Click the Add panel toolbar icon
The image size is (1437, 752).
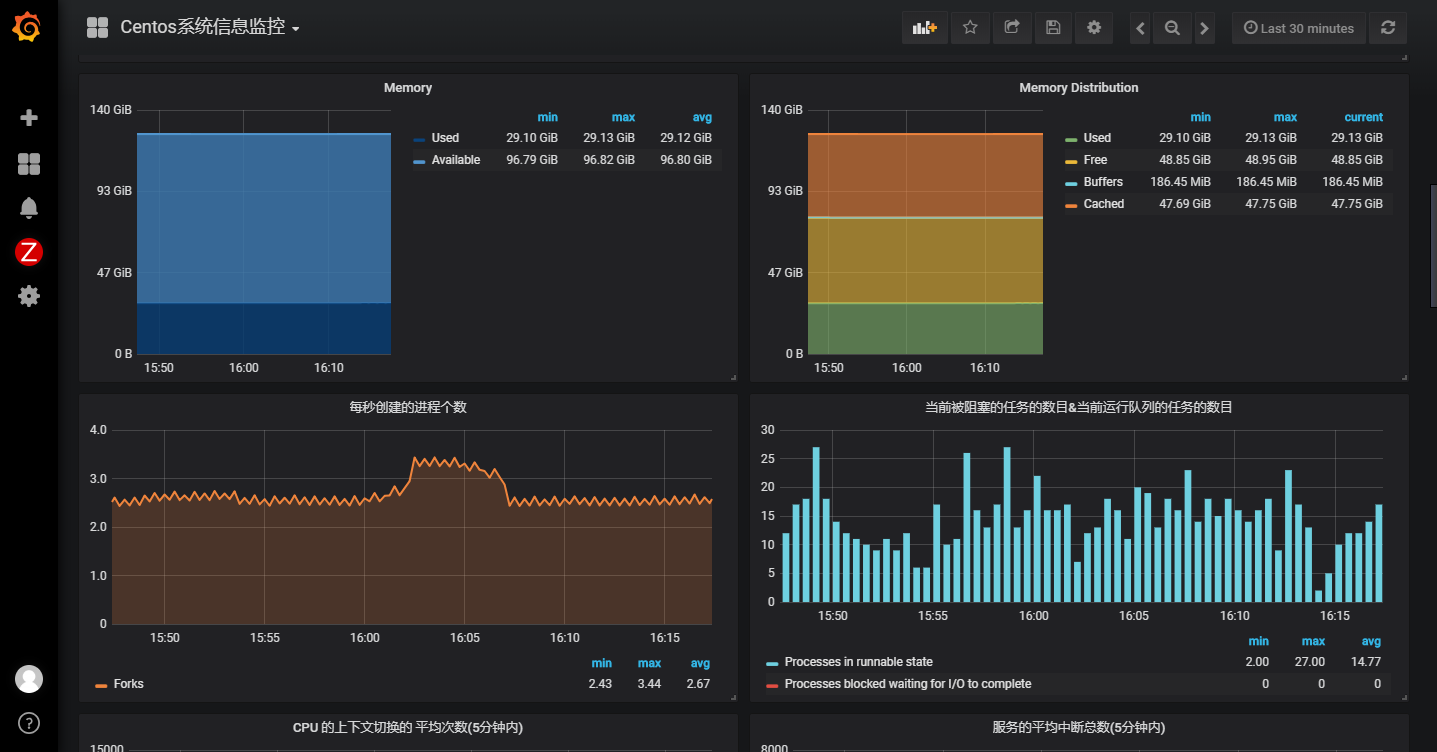(x=924, y=28)
